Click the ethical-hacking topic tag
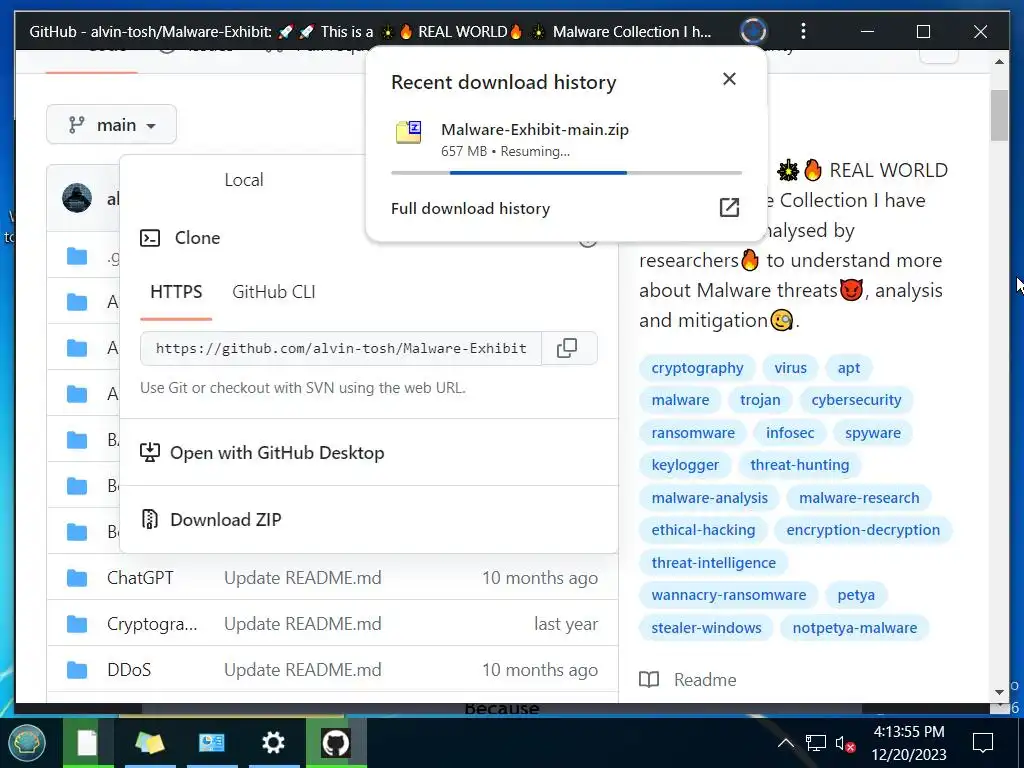This screenshot has width=1024, height=768. click(x=703, y=530)
